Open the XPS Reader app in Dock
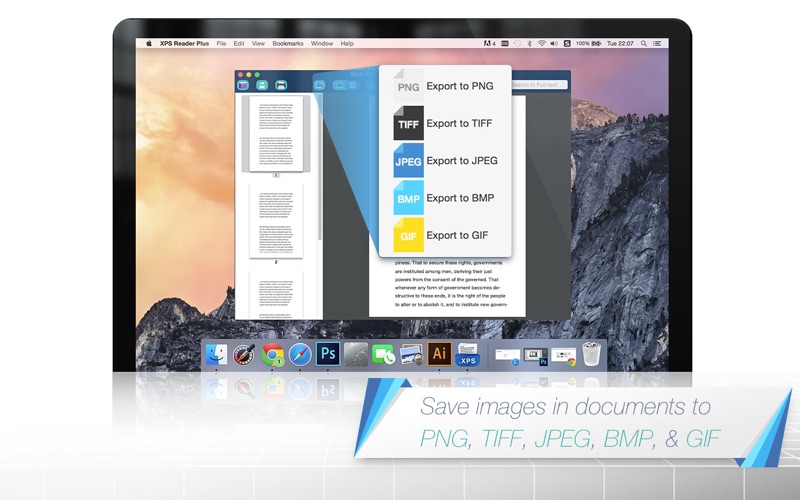 [x=467, y=354]
